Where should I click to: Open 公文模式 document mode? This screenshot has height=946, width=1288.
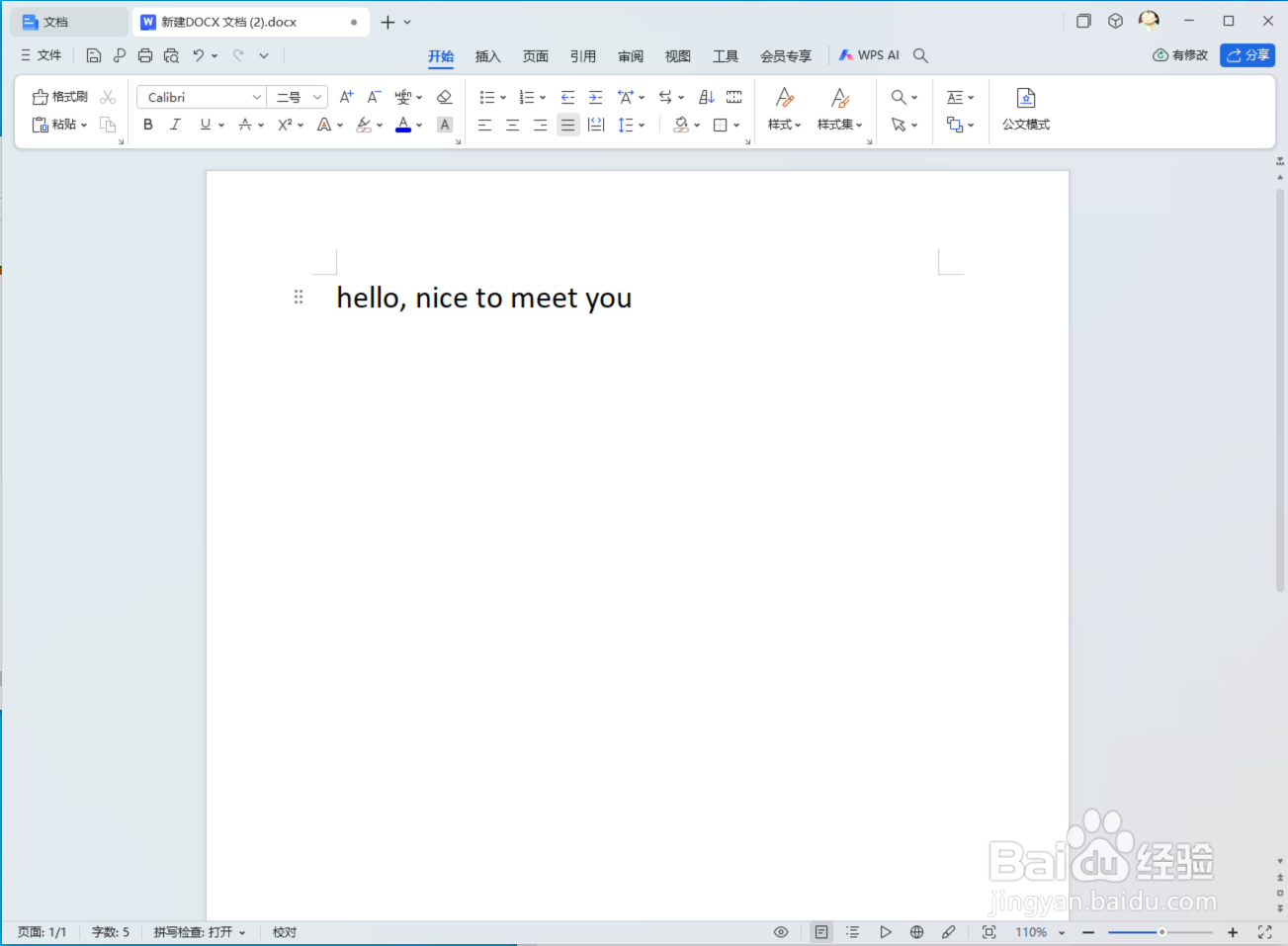[x=1026, y=109]
